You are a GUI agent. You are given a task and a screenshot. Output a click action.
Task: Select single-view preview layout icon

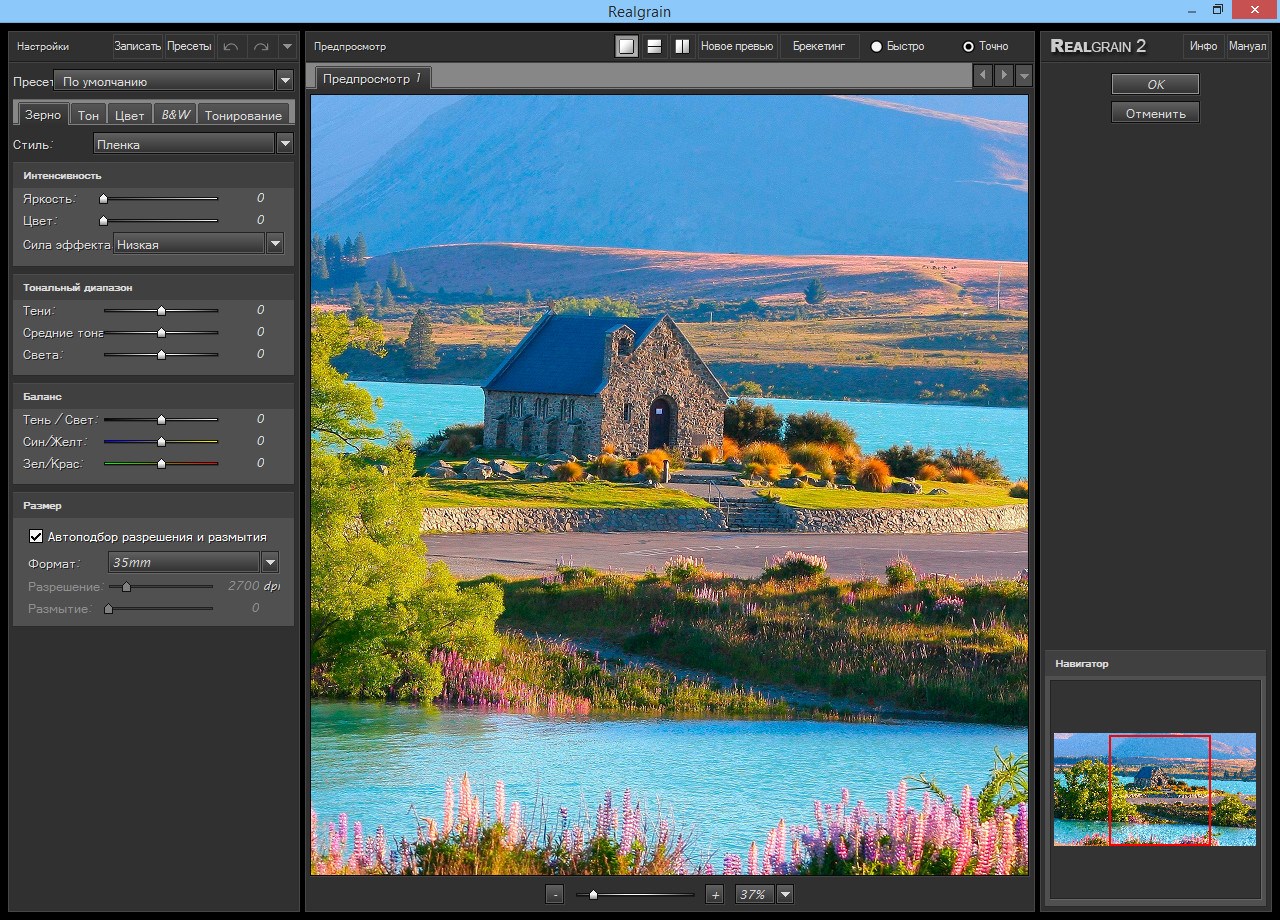tap(626, 46)
